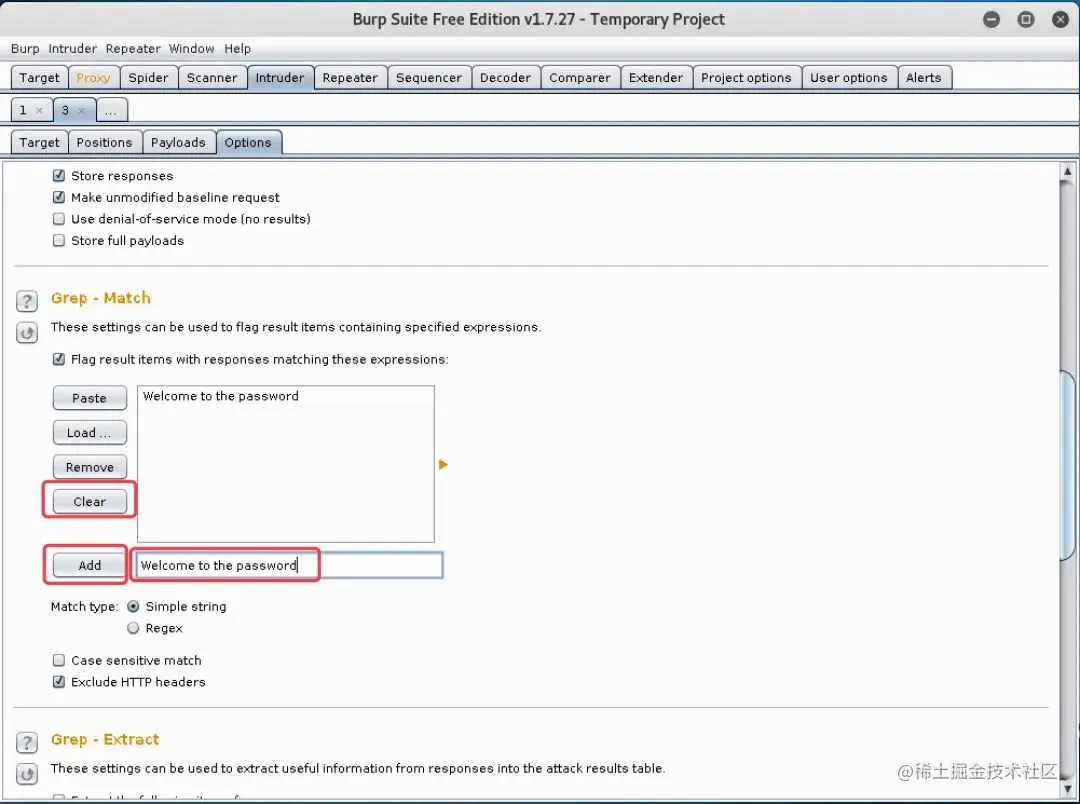1080x804 pixels.
Task: Switch to the Extender tab
Action: (x=656, y=78)
